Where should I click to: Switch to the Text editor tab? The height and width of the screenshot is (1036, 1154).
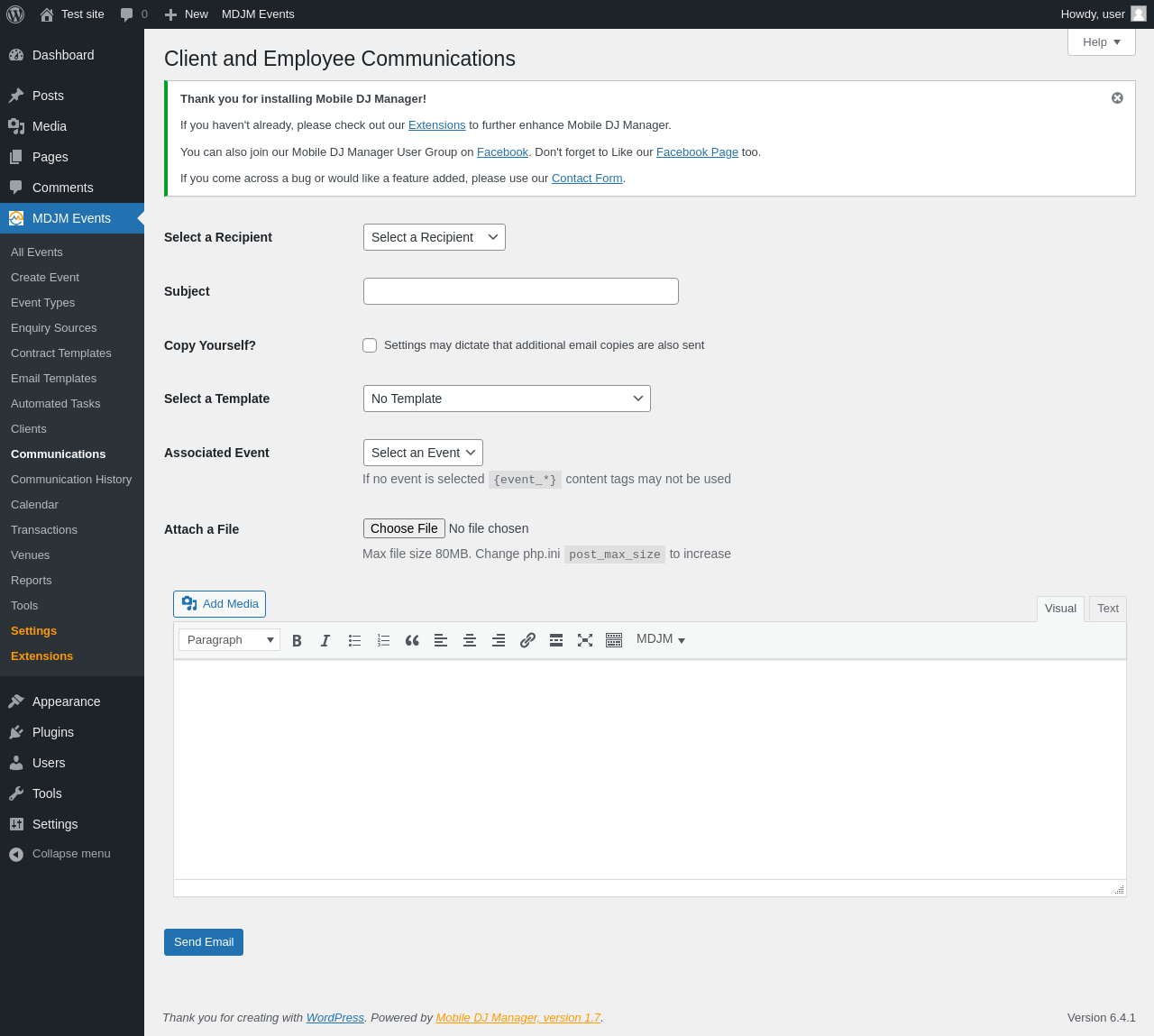pos(1107,609)
